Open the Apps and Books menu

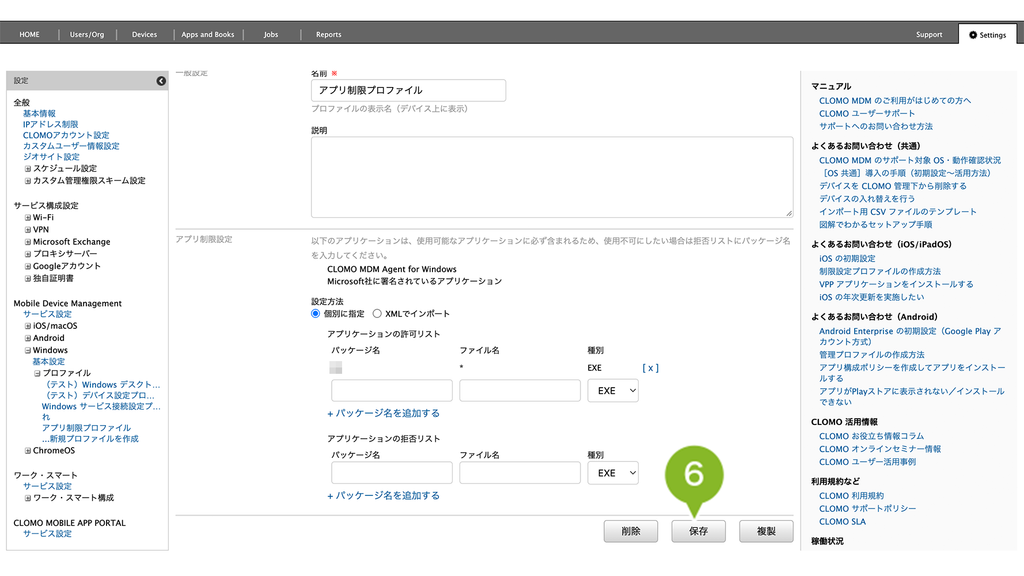tap(208, 35)
